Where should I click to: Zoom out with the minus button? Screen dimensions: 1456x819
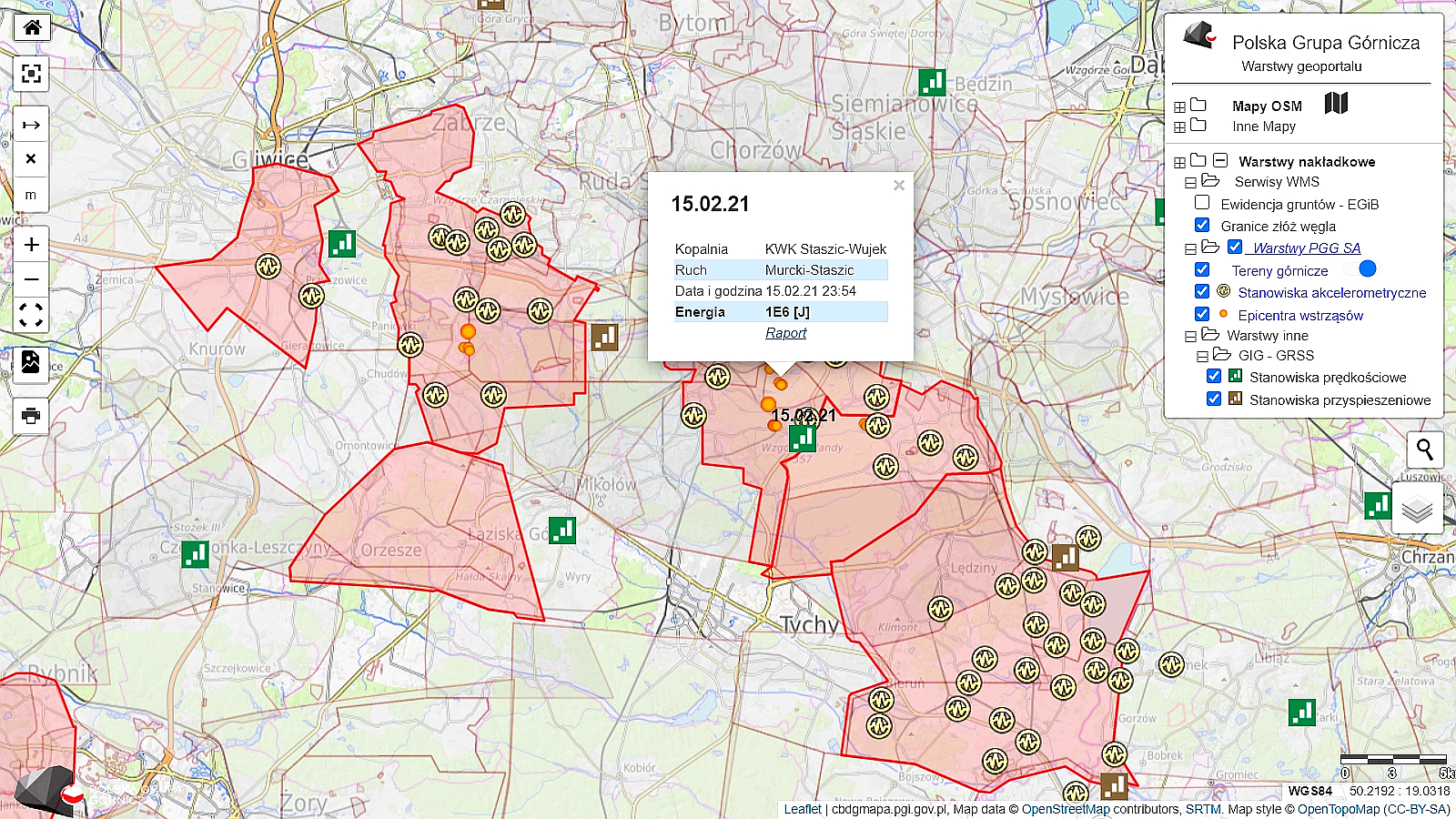32,279
